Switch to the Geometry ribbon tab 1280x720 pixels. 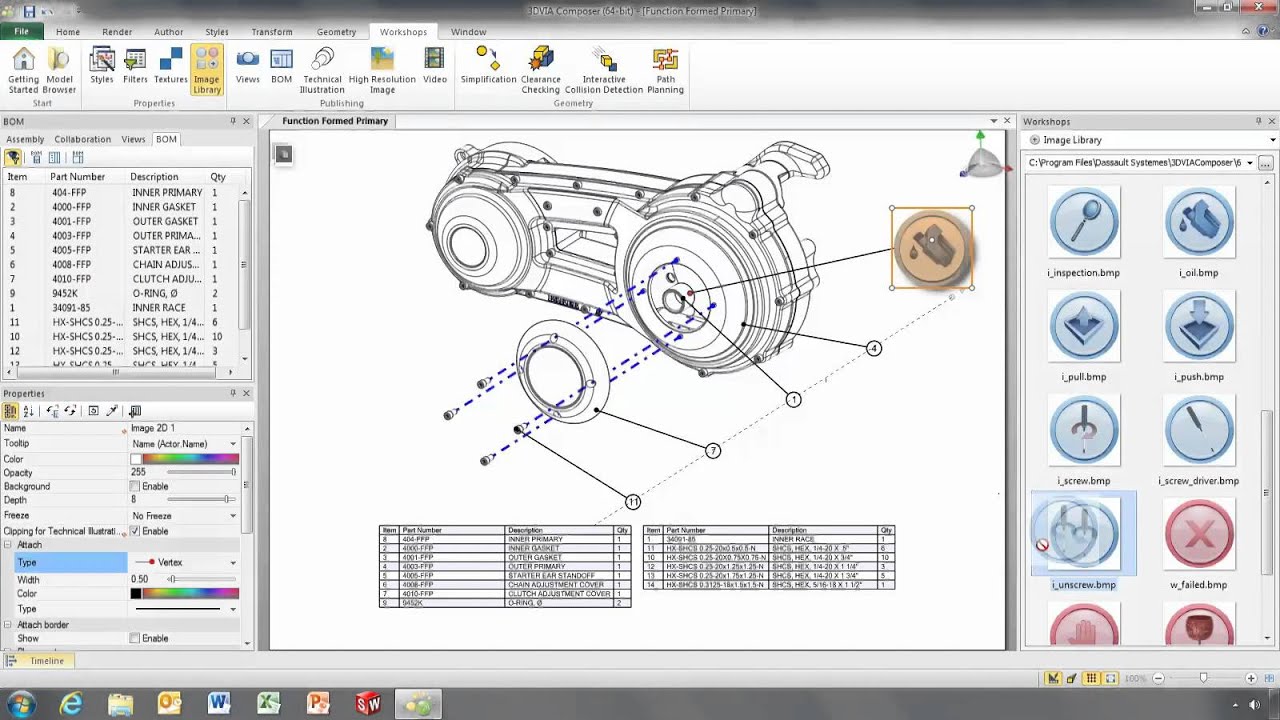click(336, 32)
